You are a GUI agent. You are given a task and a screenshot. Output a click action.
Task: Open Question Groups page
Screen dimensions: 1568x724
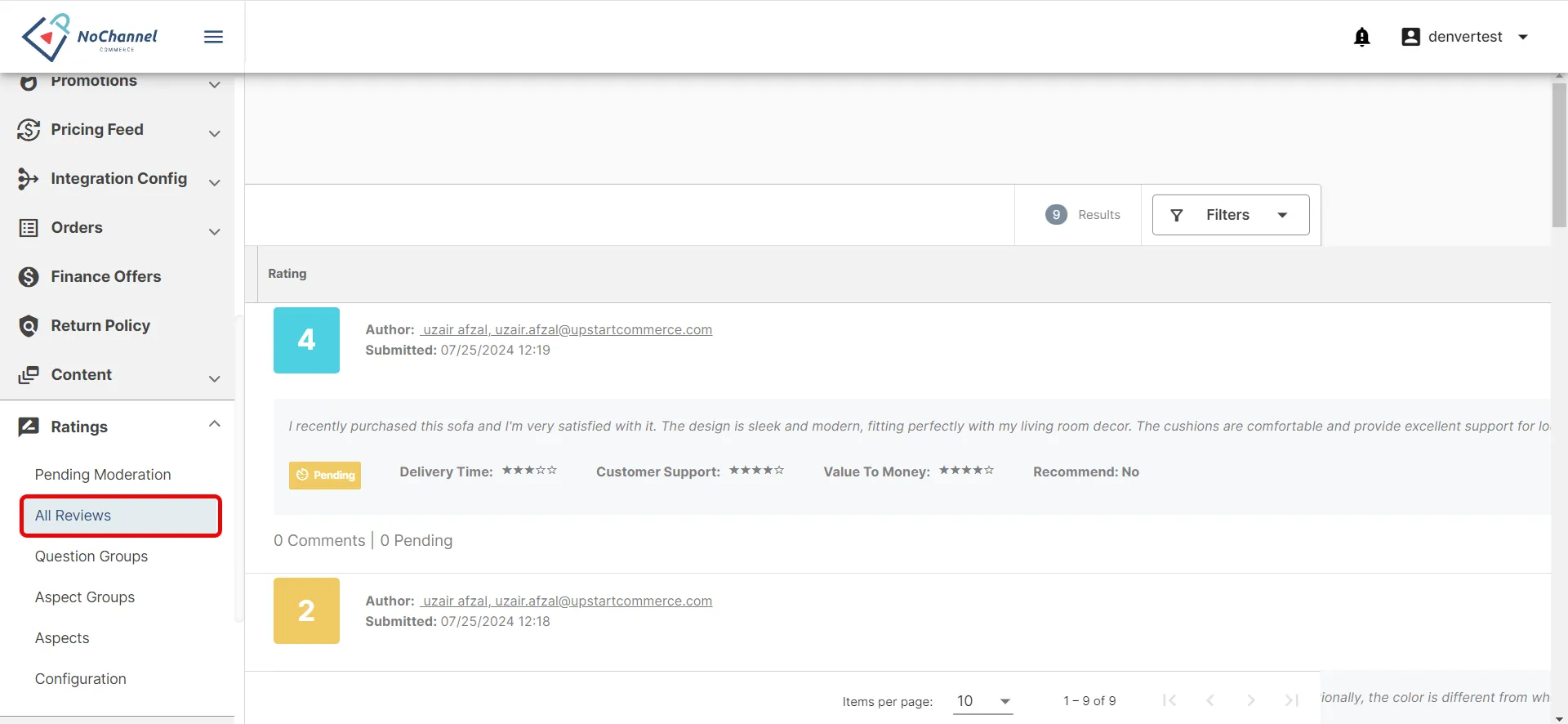pyautogui.click(x=91, y=556)
